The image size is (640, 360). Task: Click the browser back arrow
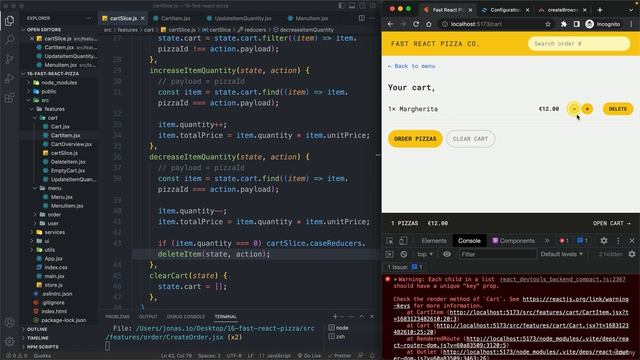point(391,24)
